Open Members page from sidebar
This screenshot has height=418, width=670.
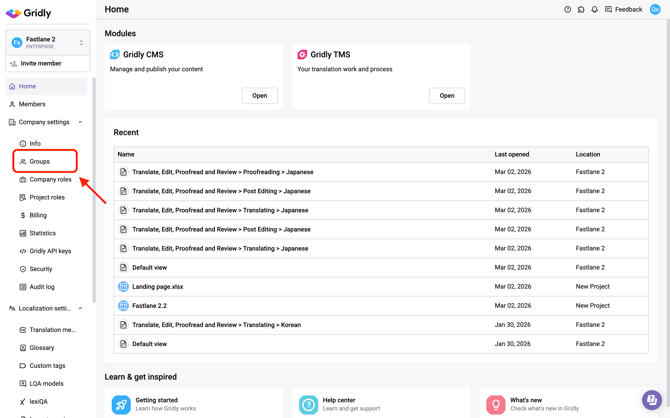tap(32, 104)
